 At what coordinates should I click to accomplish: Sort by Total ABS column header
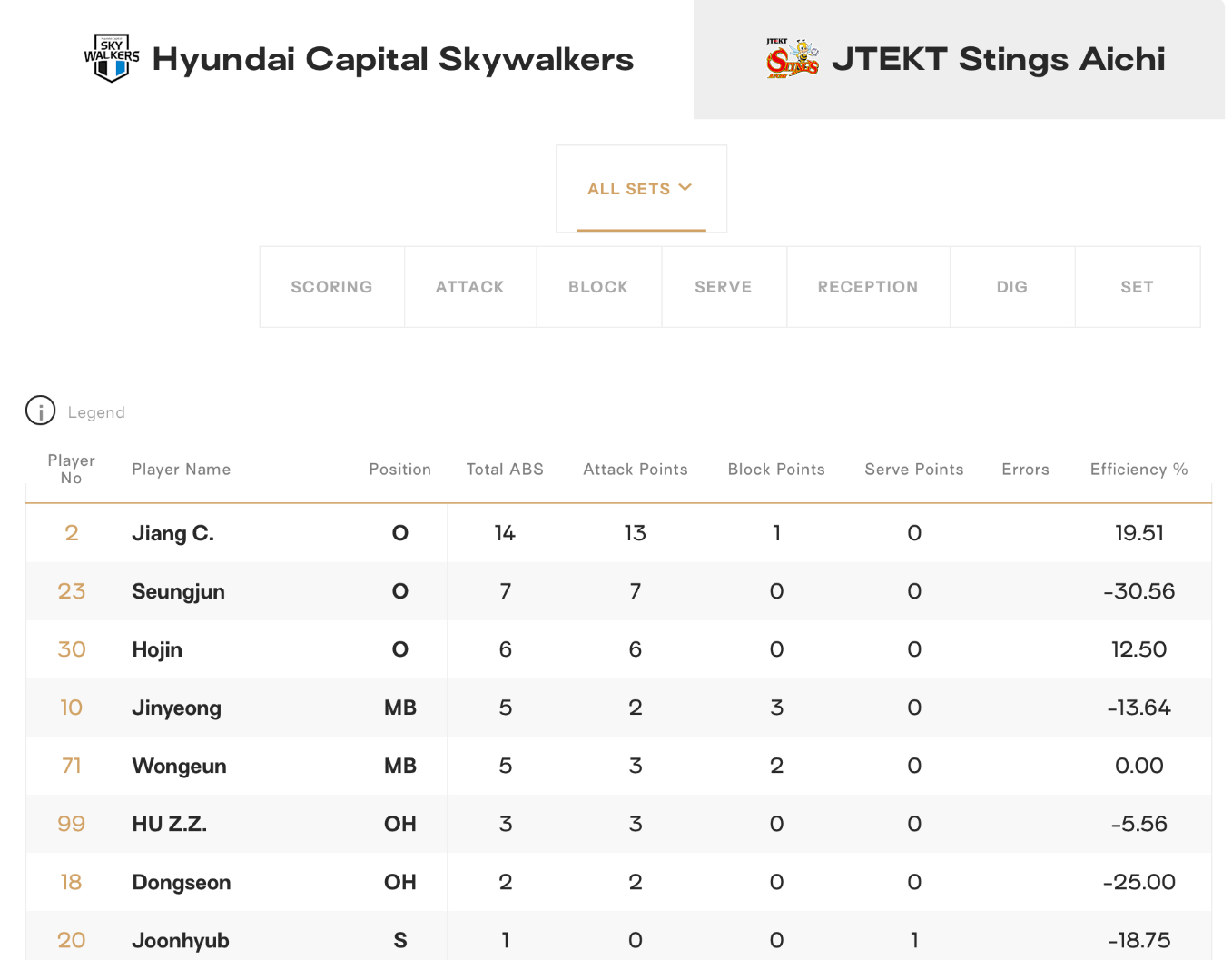(x=505, y=470)
